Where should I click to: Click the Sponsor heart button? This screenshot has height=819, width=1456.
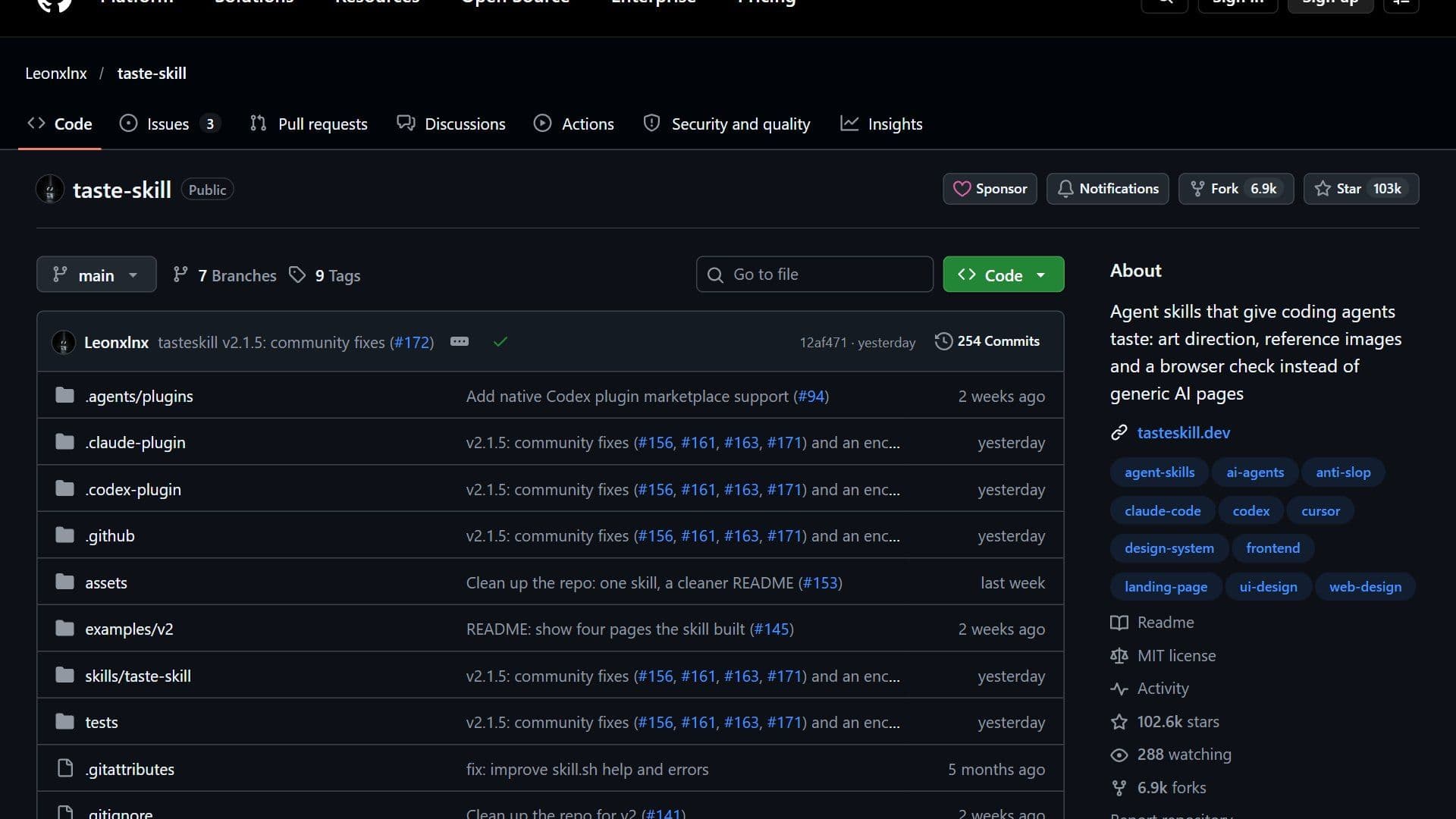(990, 189)
